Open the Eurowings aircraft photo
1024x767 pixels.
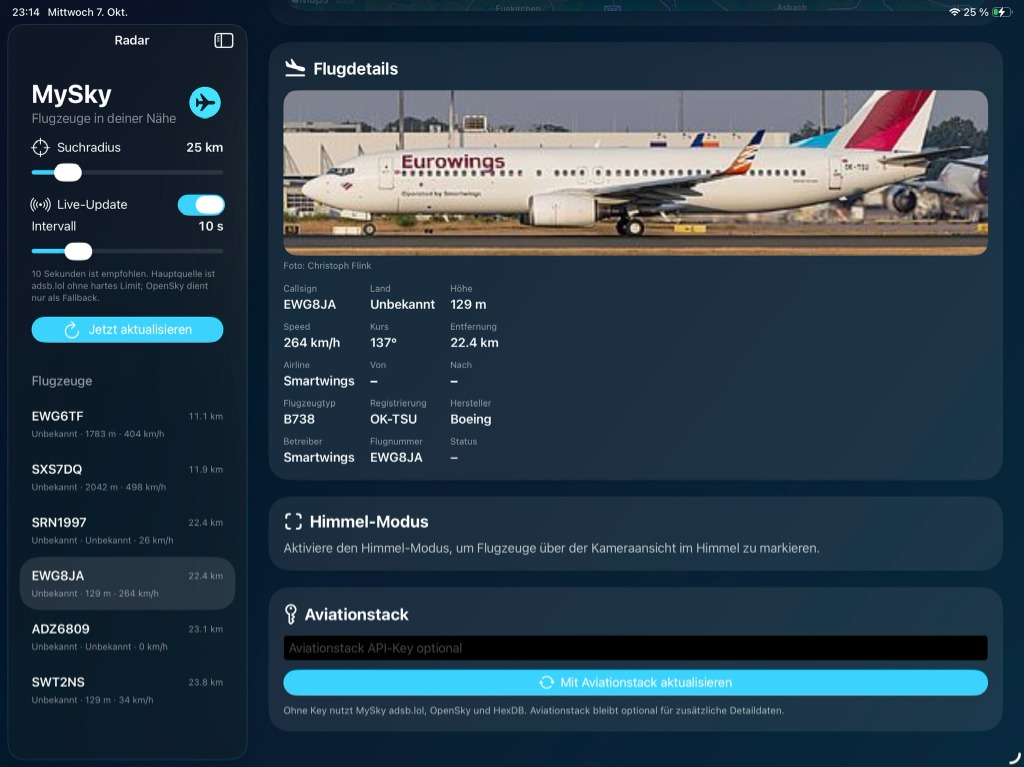635,172
